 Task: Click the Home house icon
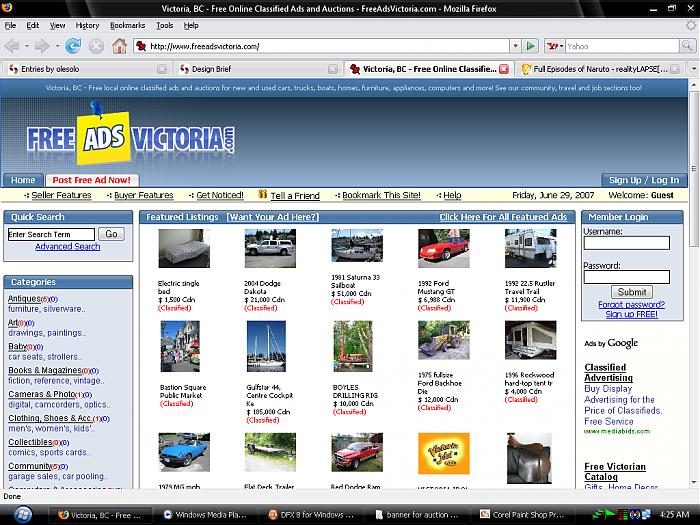(119, 46)
